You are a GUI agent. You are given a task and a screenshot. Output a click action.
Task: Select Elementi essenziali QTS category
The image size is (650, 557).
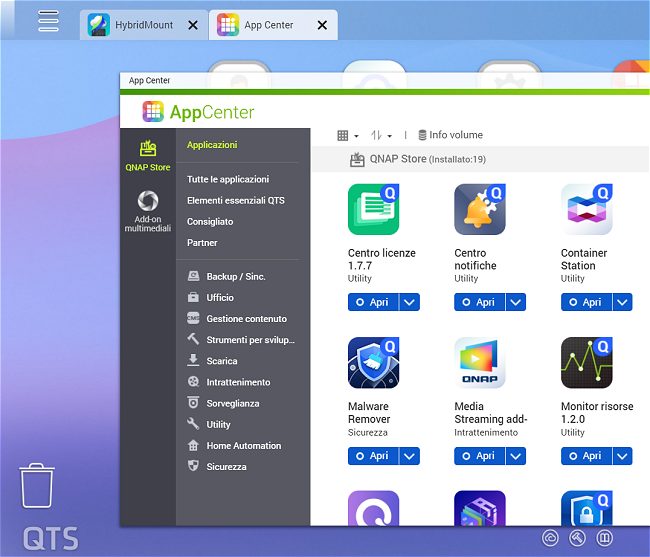236,200
